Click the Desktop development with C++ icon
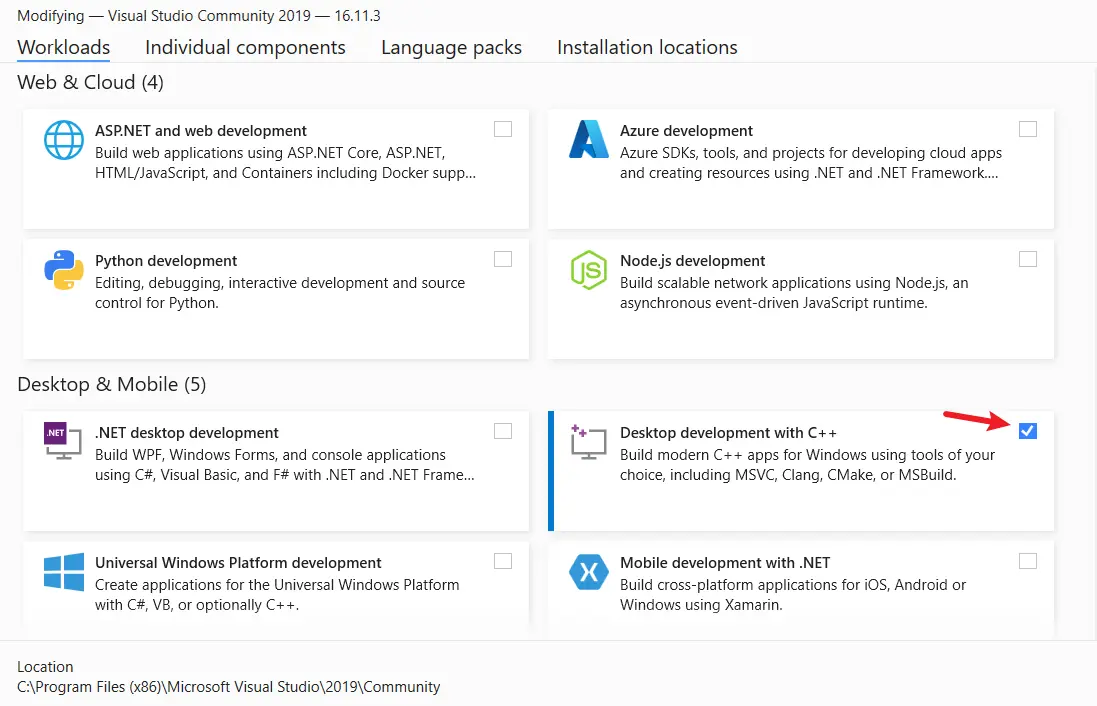The height and width of the screenshot is (706, 1097). pyautogui.click(x=588, y=442)
